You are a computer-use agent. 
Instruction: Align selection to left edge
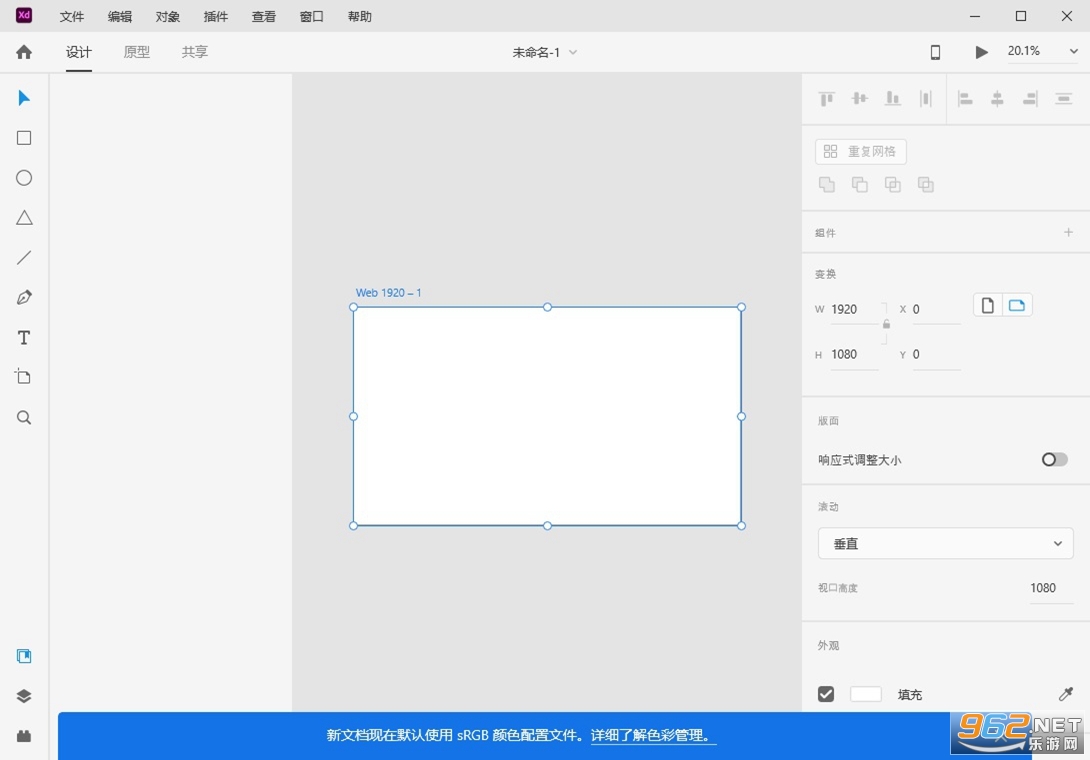pos(965,99)
